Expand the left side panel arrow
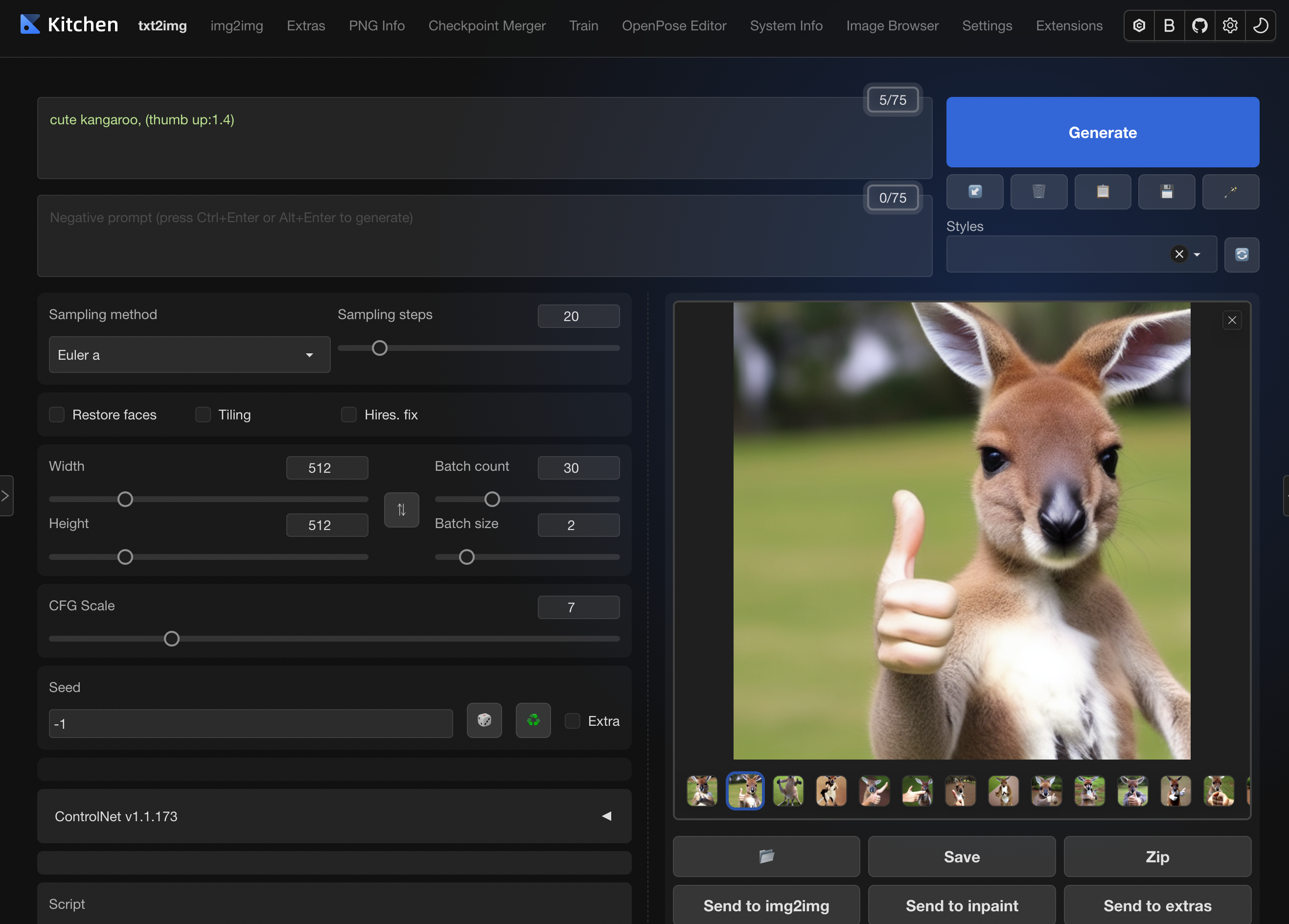Screen dimensions: 1289x924 6,496
